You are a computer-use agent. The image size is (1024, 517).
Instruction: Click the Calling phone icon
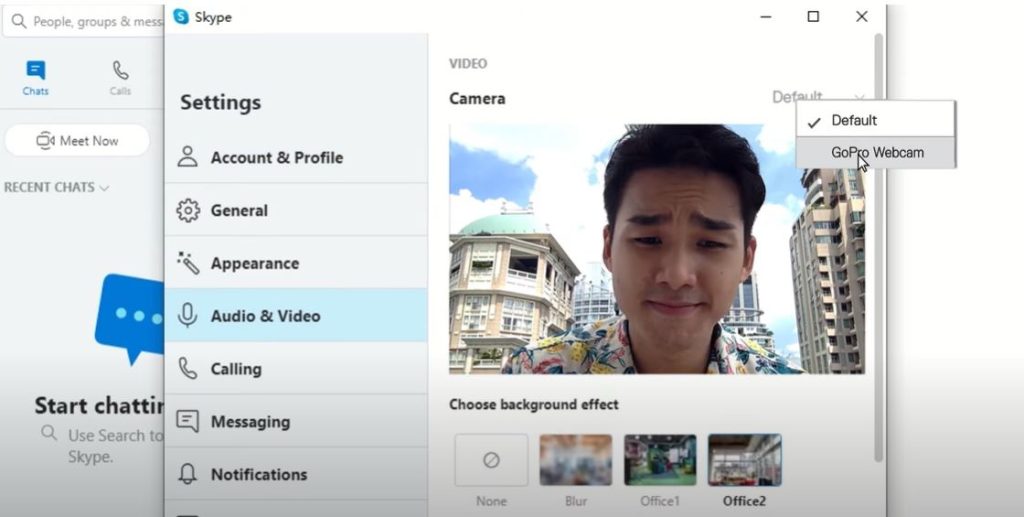coord(187,368)
